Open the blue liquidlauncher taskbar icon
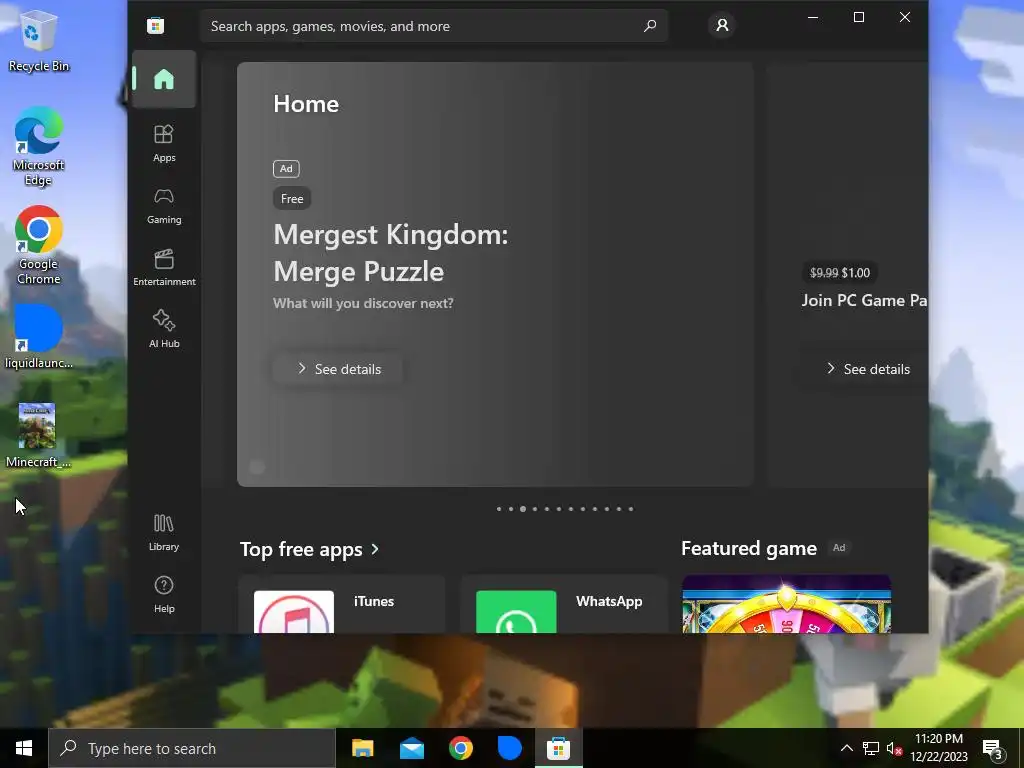 [509, 748]
